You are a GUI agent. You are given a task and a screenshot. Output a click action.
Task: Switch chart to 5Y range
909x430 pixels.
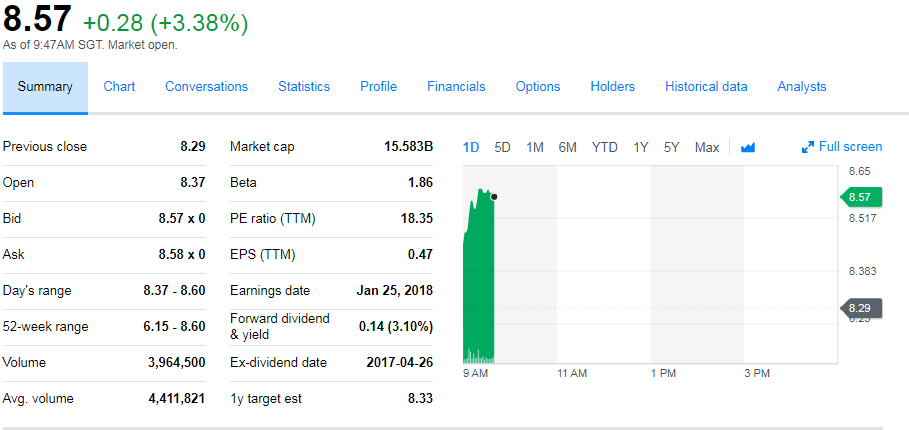(671, 148)
